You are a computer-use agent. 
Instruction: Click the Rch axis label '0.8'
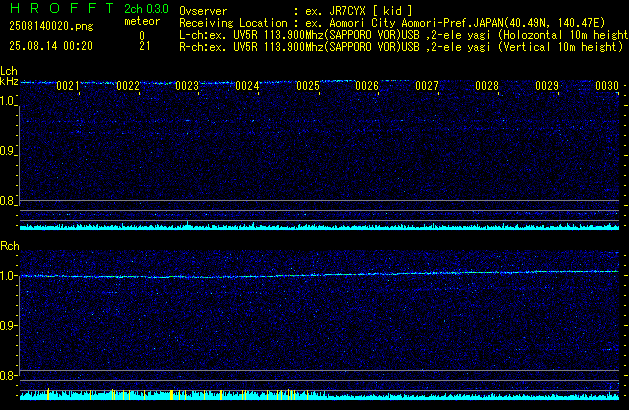(7, 376)
